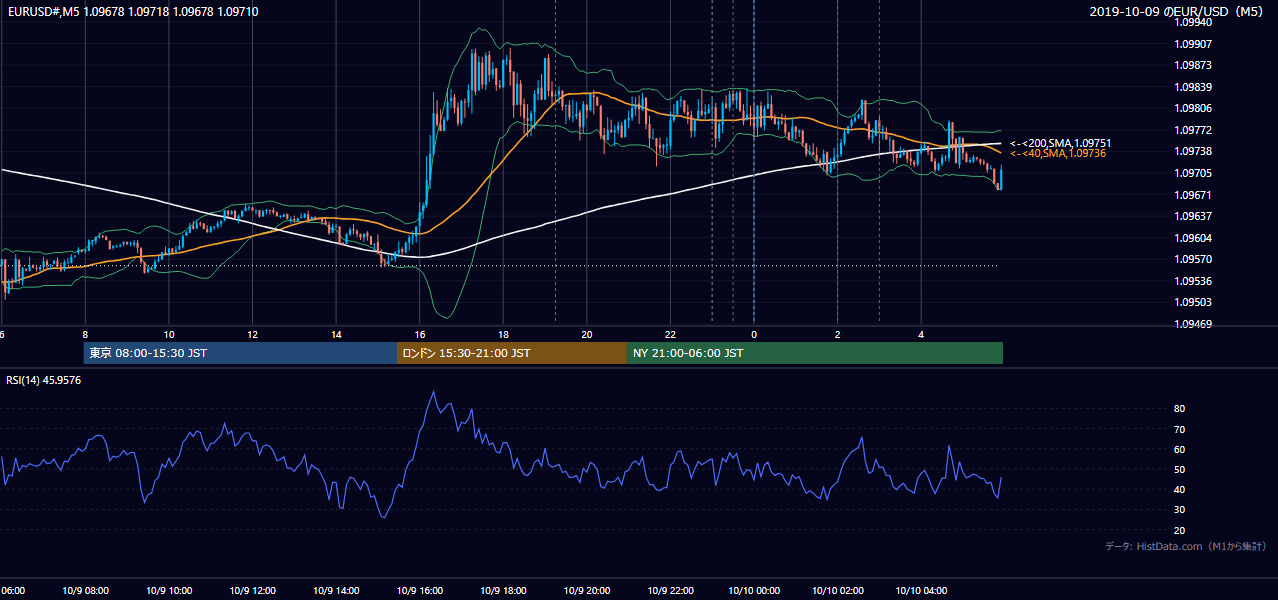Click hour label 12 under price chart
Image resolution: width=1278 pixels, height=600 pixels.
(252, 335)
